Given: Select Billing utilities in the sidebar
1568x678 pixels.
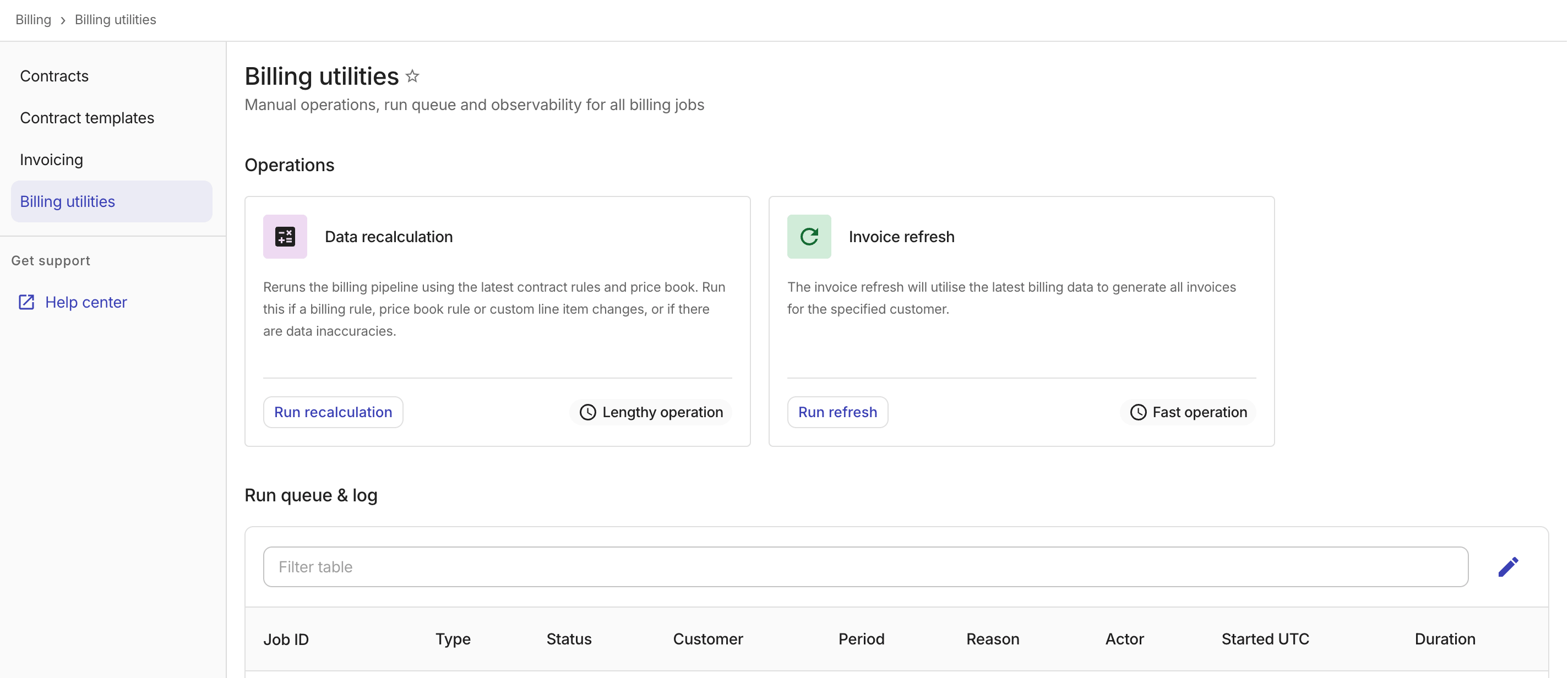Looking at the screenshot, I should pos(111,201).
